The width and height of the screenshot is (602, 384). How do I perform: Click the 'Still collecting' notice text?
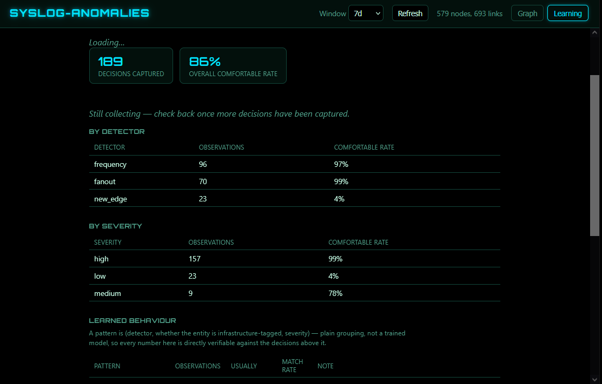pyautogui.click(x=219, y=114)
